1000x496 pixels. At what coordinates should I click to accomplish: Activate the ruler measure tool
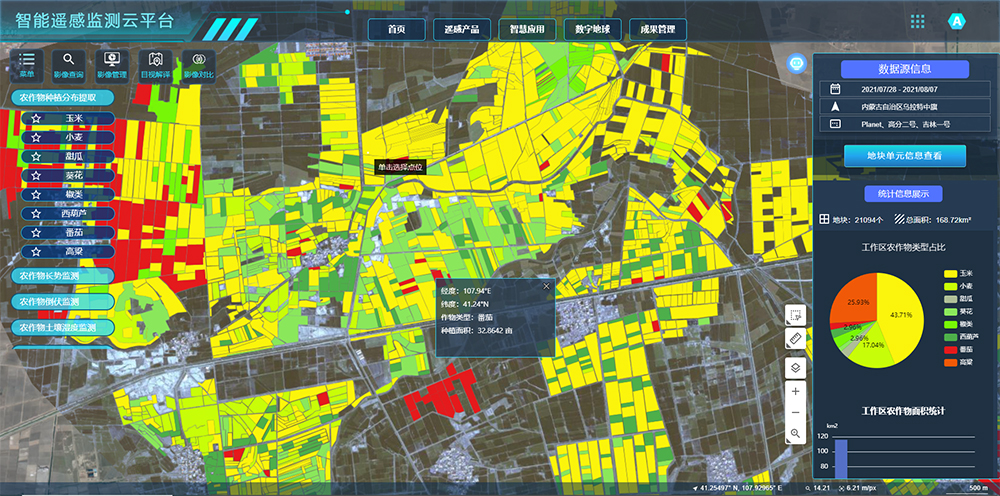[x=795, y=340]
